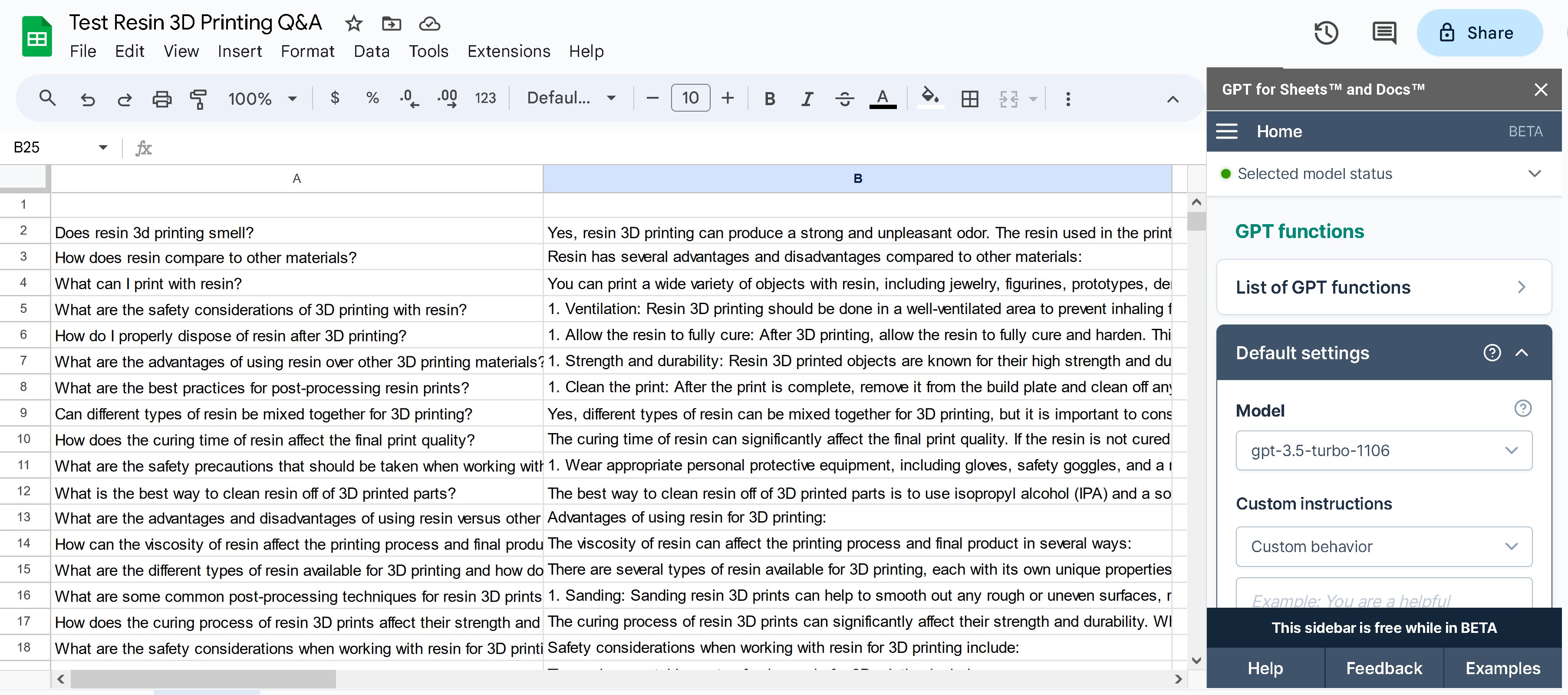Decrease decimal places
Image resolution: width=1568 pixels, height=695 pixels.
(409, 98)
